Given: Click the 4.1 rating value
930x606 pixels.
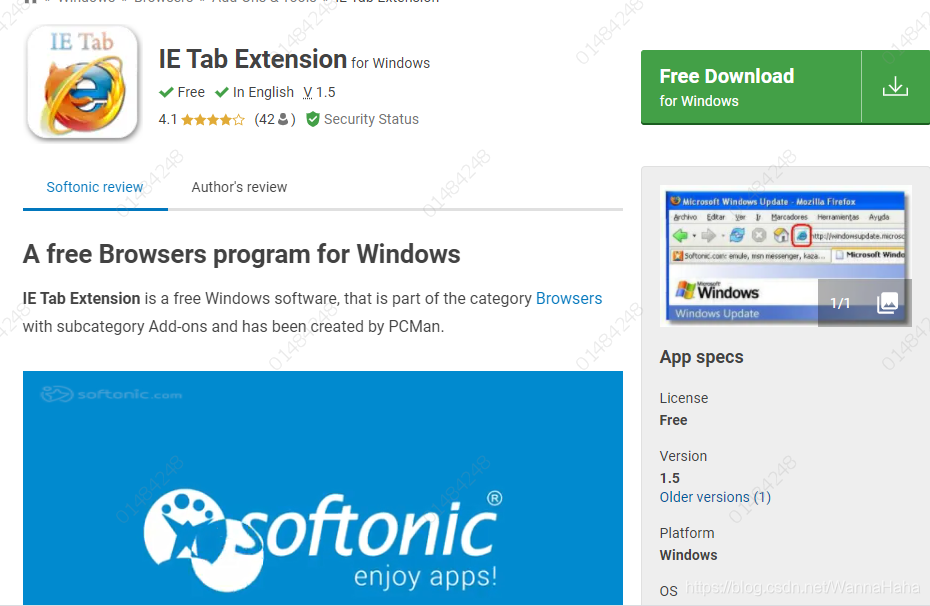Looking at the screenshot, I should coord(168,119).
